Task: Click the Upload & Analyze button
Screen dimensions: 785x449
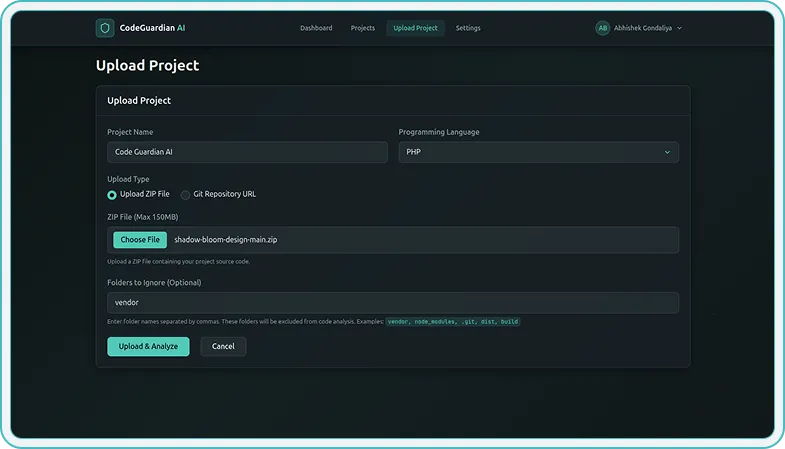Action: point(148,346)
